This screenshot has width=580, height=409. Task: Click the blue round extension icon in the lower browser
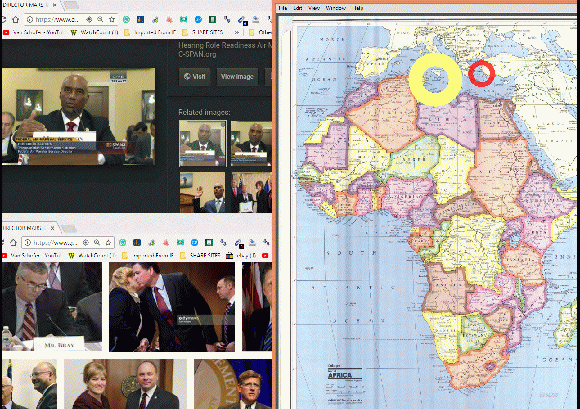point(195,243)
